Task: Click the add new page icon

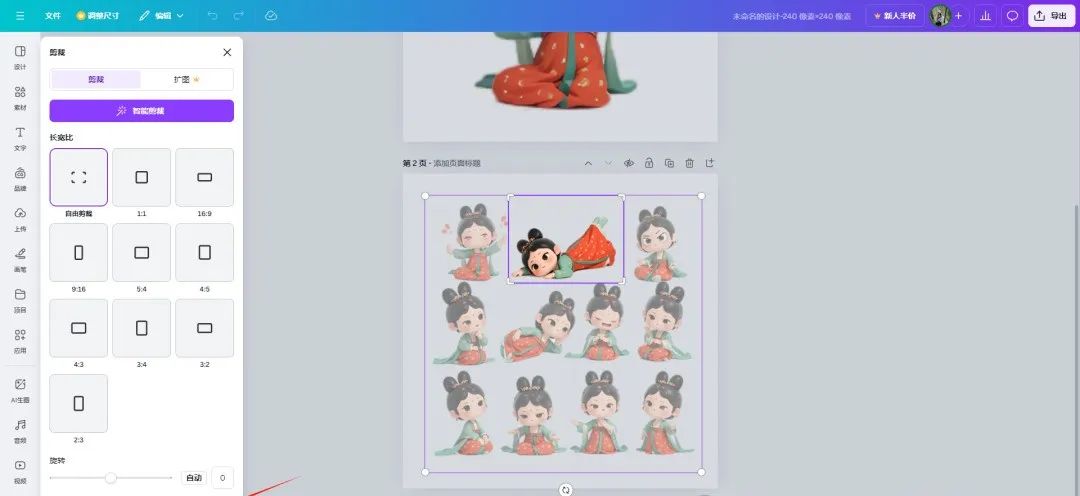Action: [x=709, y=163]
